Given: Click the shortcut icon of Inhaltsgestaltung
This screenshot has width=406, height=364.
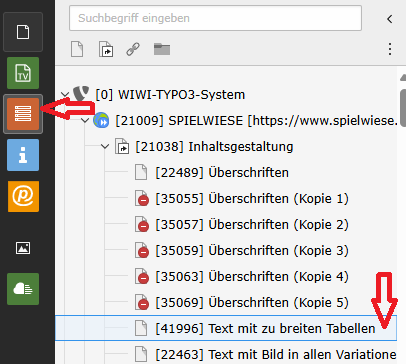Looking at the screenshot, I should 122,146.
